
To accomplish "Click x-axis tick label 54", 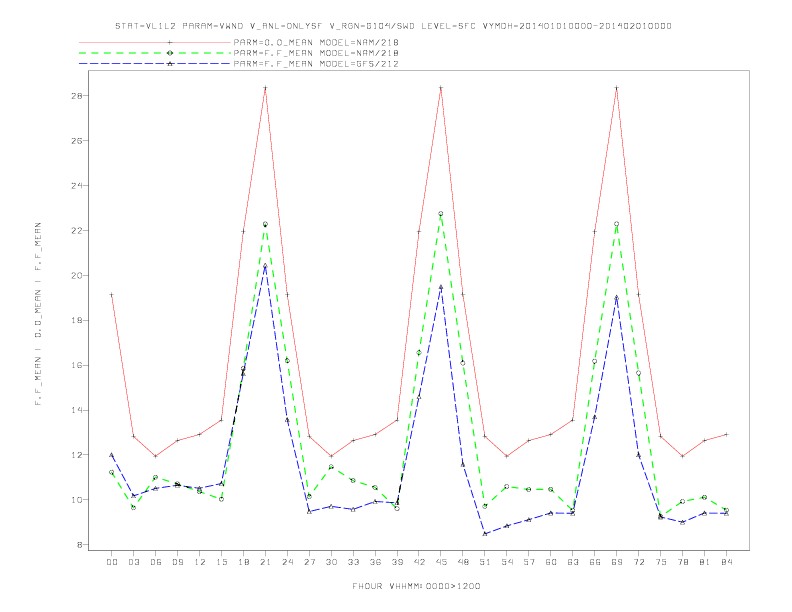I will [507, 562].
